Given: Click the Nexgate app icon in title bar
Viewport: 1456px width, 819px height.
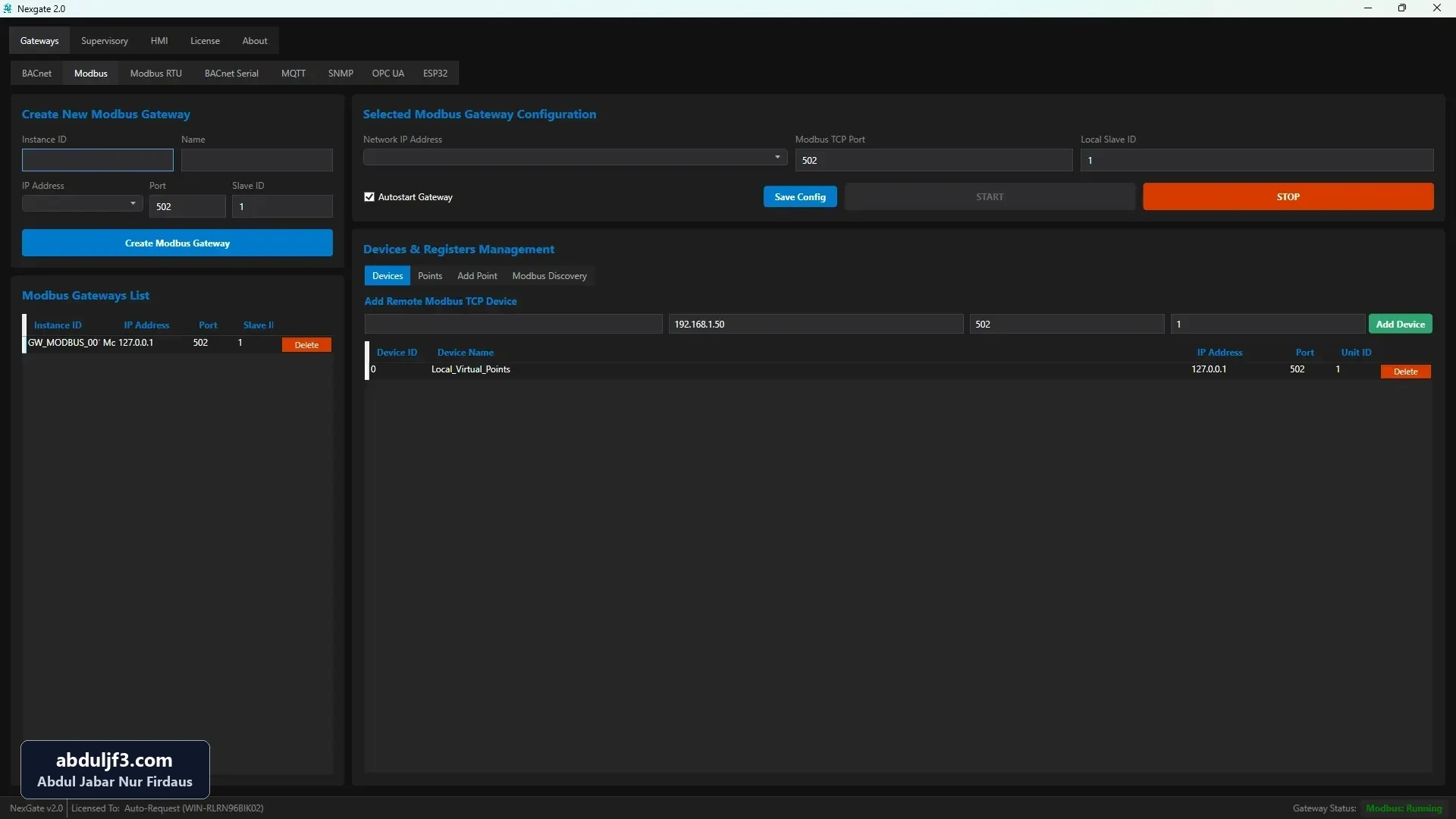Looking at the screenshot, I should pos(8,8).
